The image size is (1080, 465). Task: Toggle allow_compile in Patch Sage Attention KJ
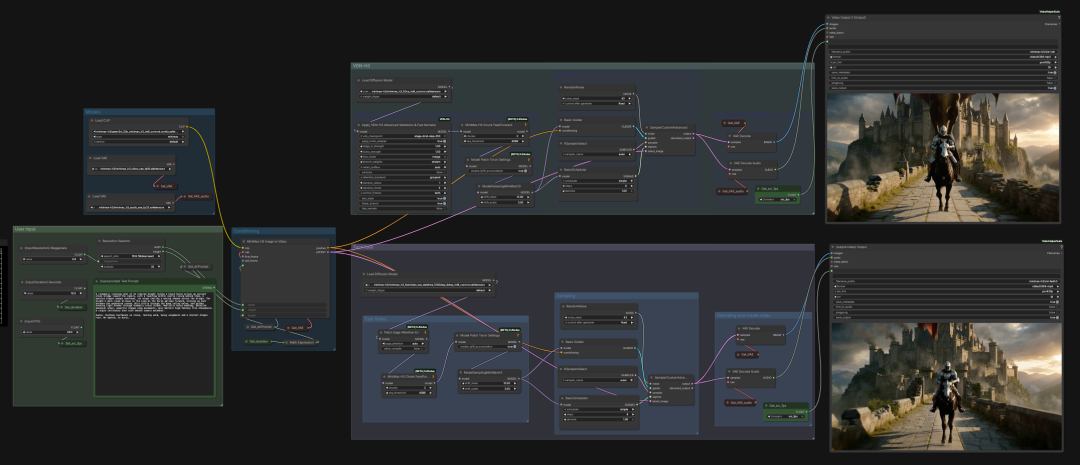click(404, 349)
